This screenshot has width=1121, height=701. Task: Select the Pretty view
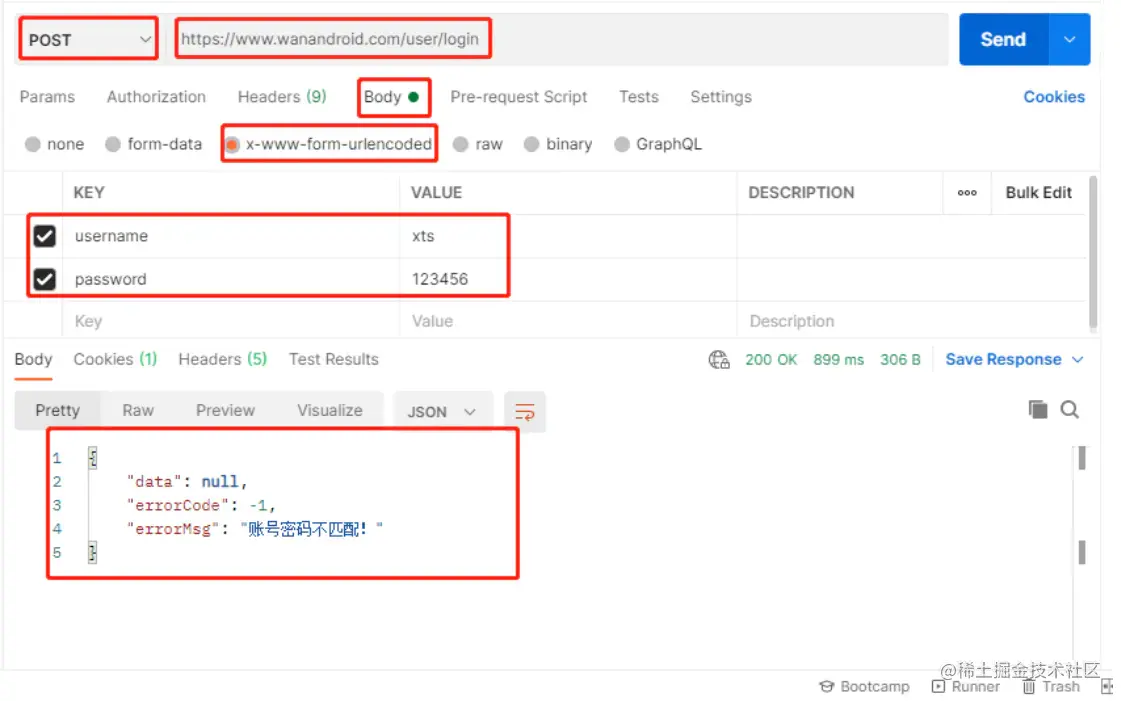tap(57, 410)
